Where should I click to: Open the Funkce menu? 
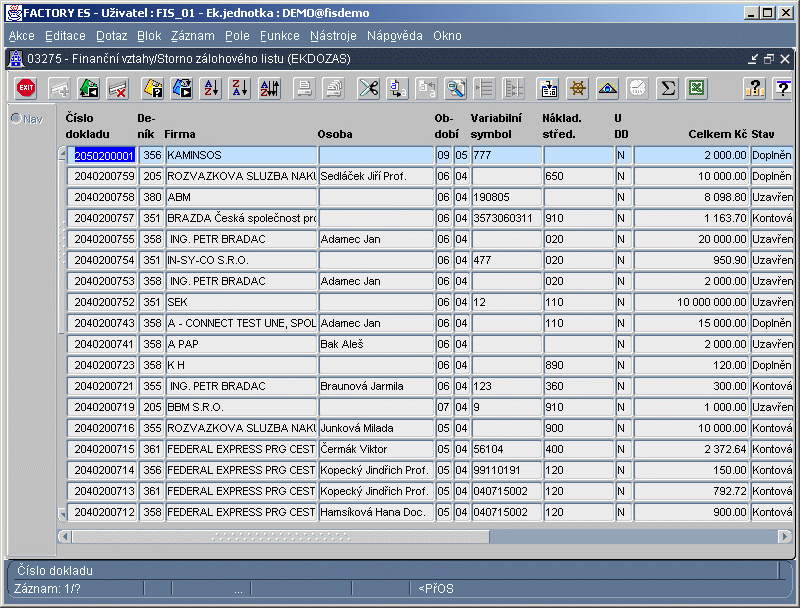pos(280,36)
